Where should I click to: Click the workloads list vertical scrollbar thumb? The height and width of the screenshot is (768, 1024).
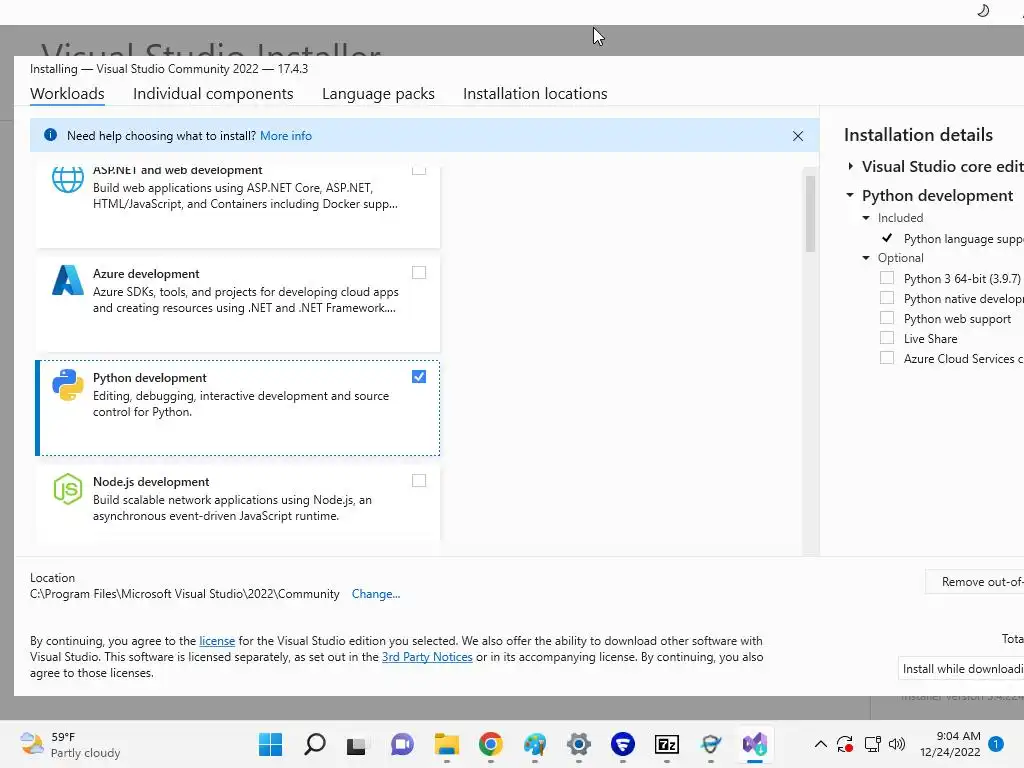(810, 214)
